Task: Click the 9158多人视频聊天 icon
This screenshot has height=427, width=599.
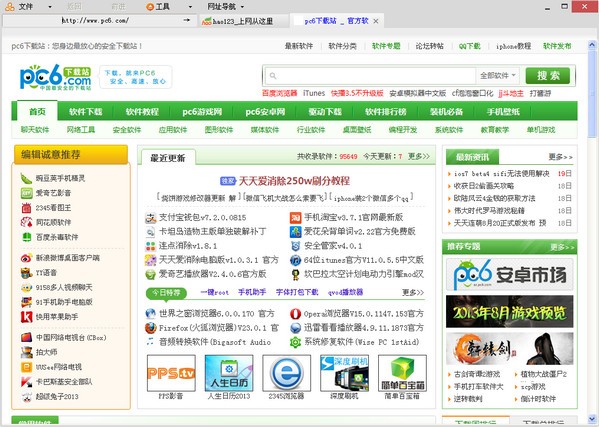Action: click(x=26, y=288)
